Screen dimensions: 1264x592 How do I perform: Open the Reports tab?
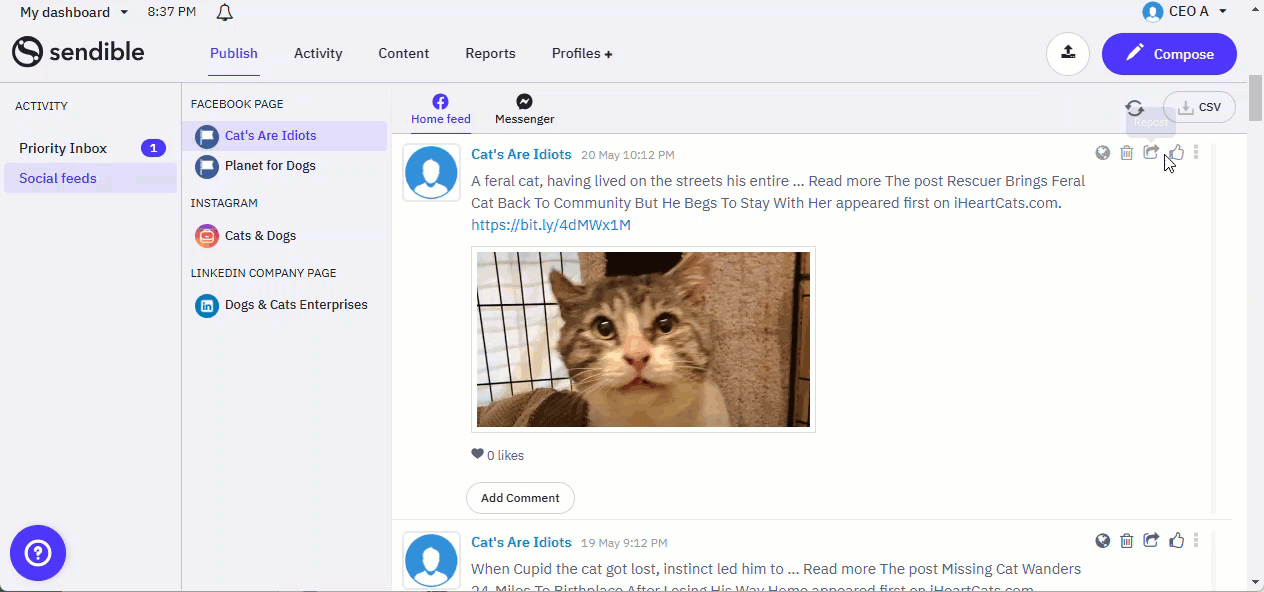[490, 54]
